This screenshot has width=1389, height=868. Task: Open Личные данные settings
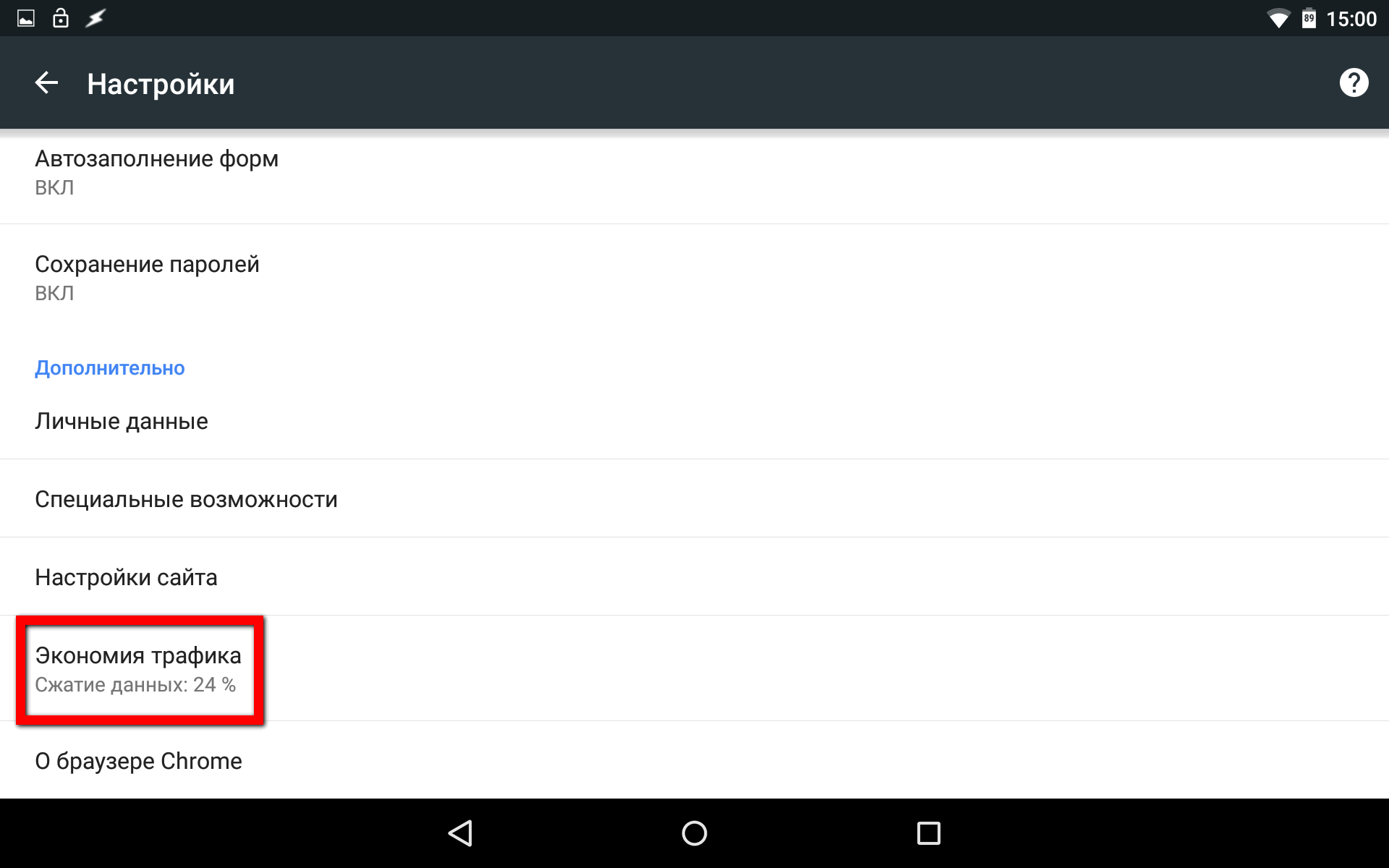pyautogui.click(x=694, y=421)
